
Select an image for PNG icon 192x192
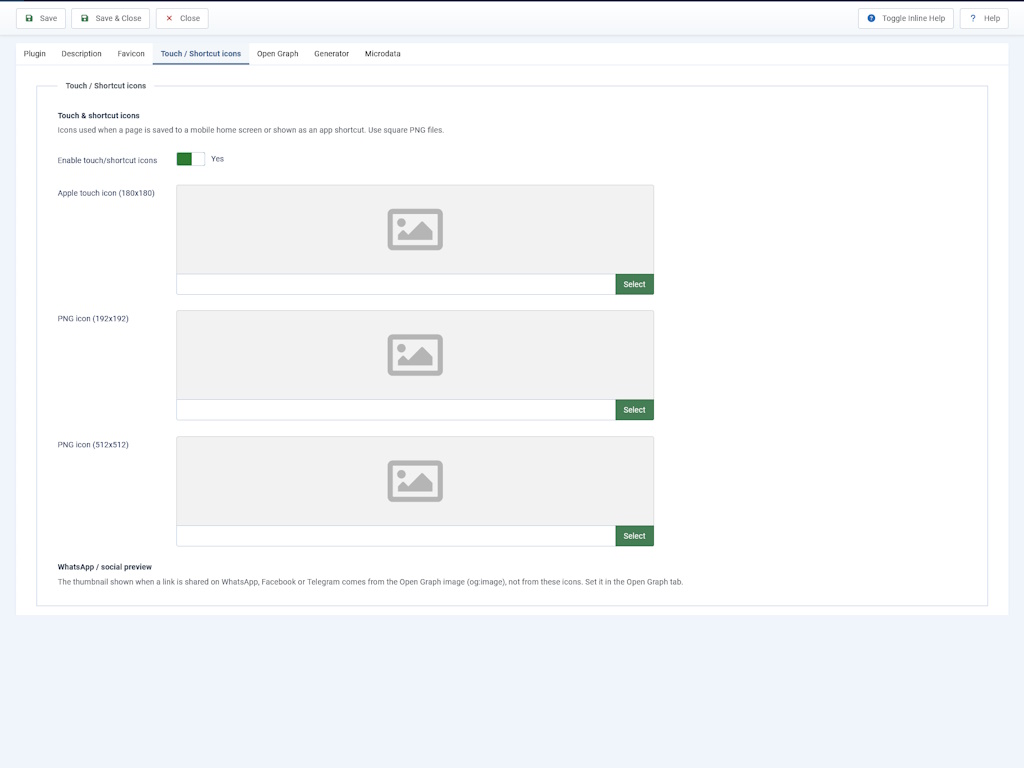pyautogui.click(x=634, y=409)
